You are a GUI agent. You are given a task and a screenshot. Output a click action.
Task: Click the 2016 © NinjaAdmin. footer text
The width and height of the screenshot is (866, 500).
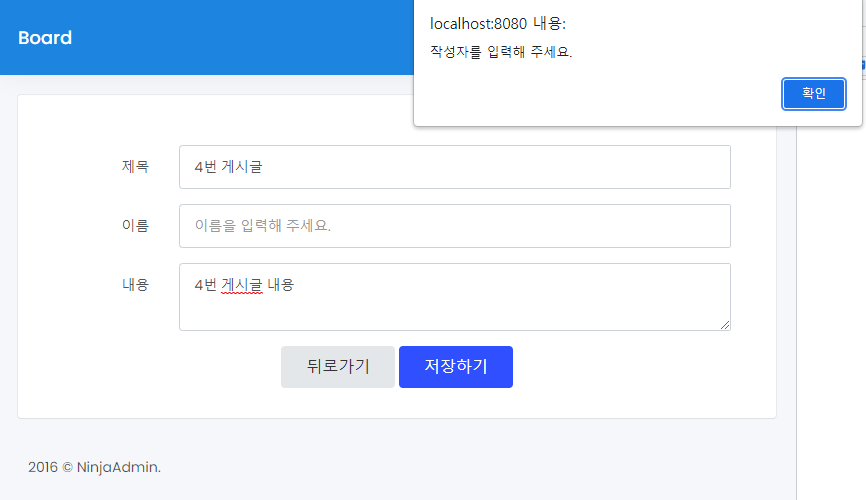pyautogui.click(x=94, y=467)
